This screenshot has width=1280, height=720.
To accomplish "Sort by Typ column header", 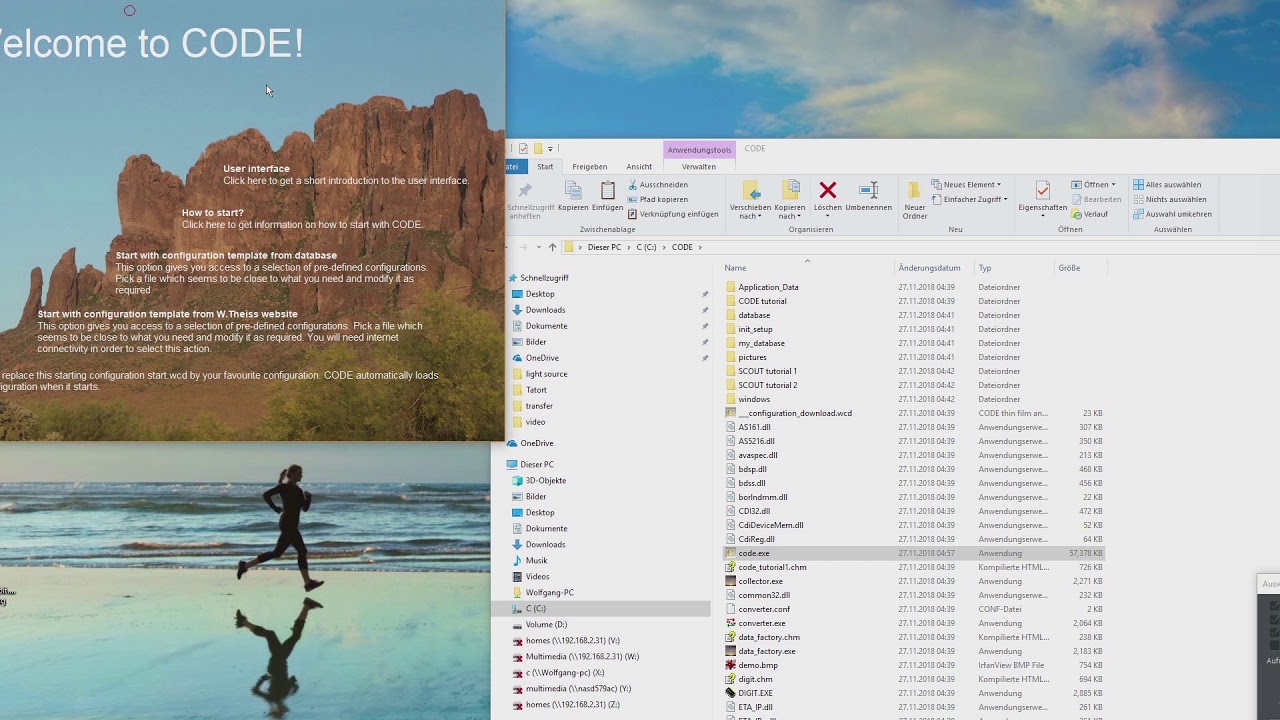I will point(985,268).
